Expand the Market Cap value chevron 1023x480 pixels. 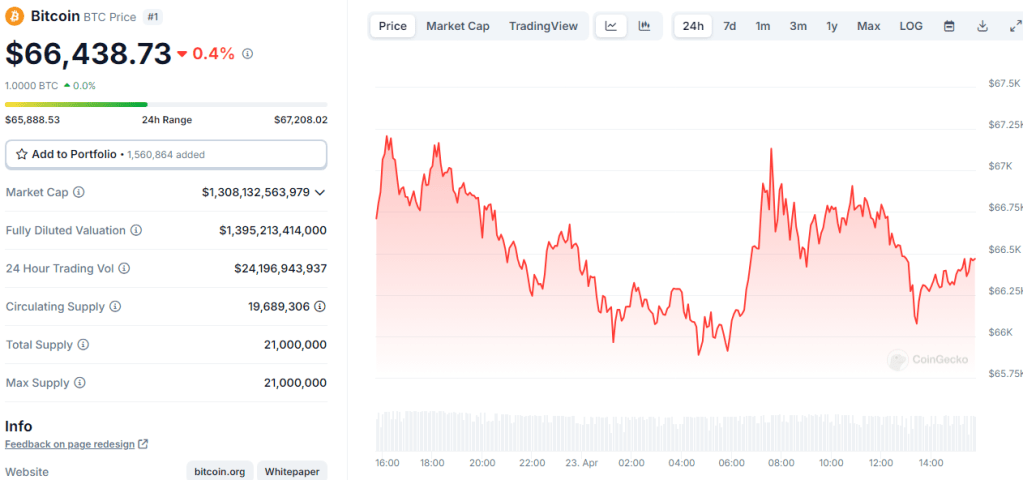point(320,192)
